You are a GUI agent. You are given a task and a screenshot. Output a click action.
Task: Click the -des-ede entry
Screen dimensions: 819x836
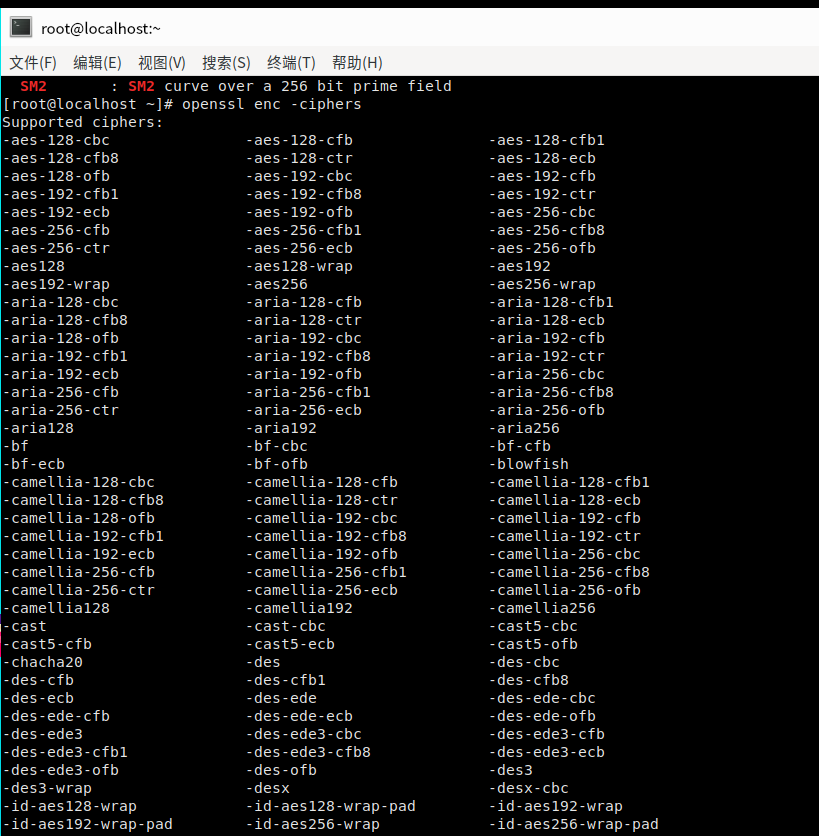coord(281,698)
